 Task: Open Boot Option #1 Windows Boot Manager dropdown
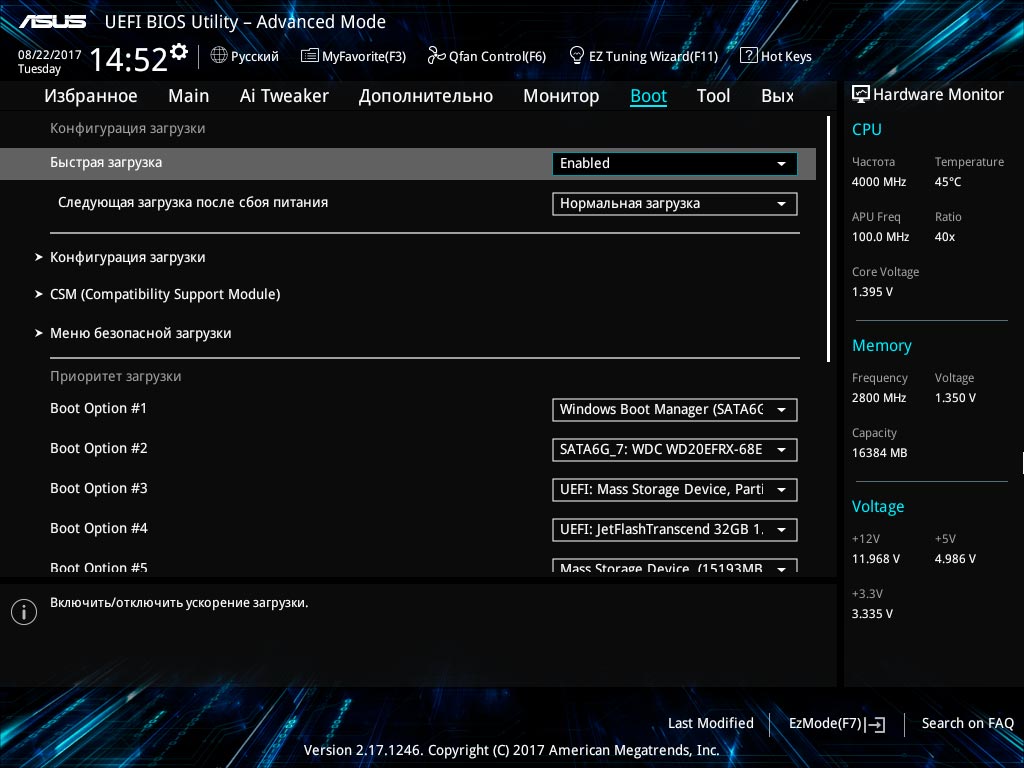[675, 409]
